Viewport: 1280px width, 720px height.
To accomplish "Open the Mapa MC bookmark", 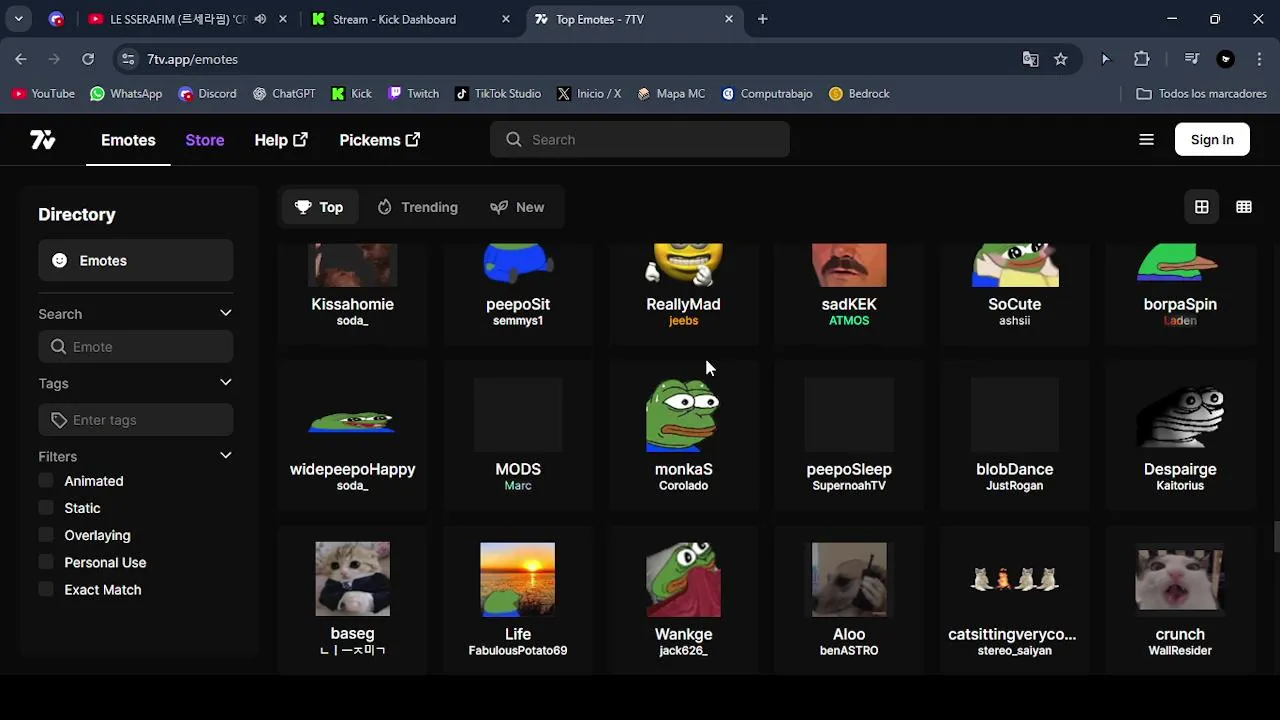I will coord(671,94).
